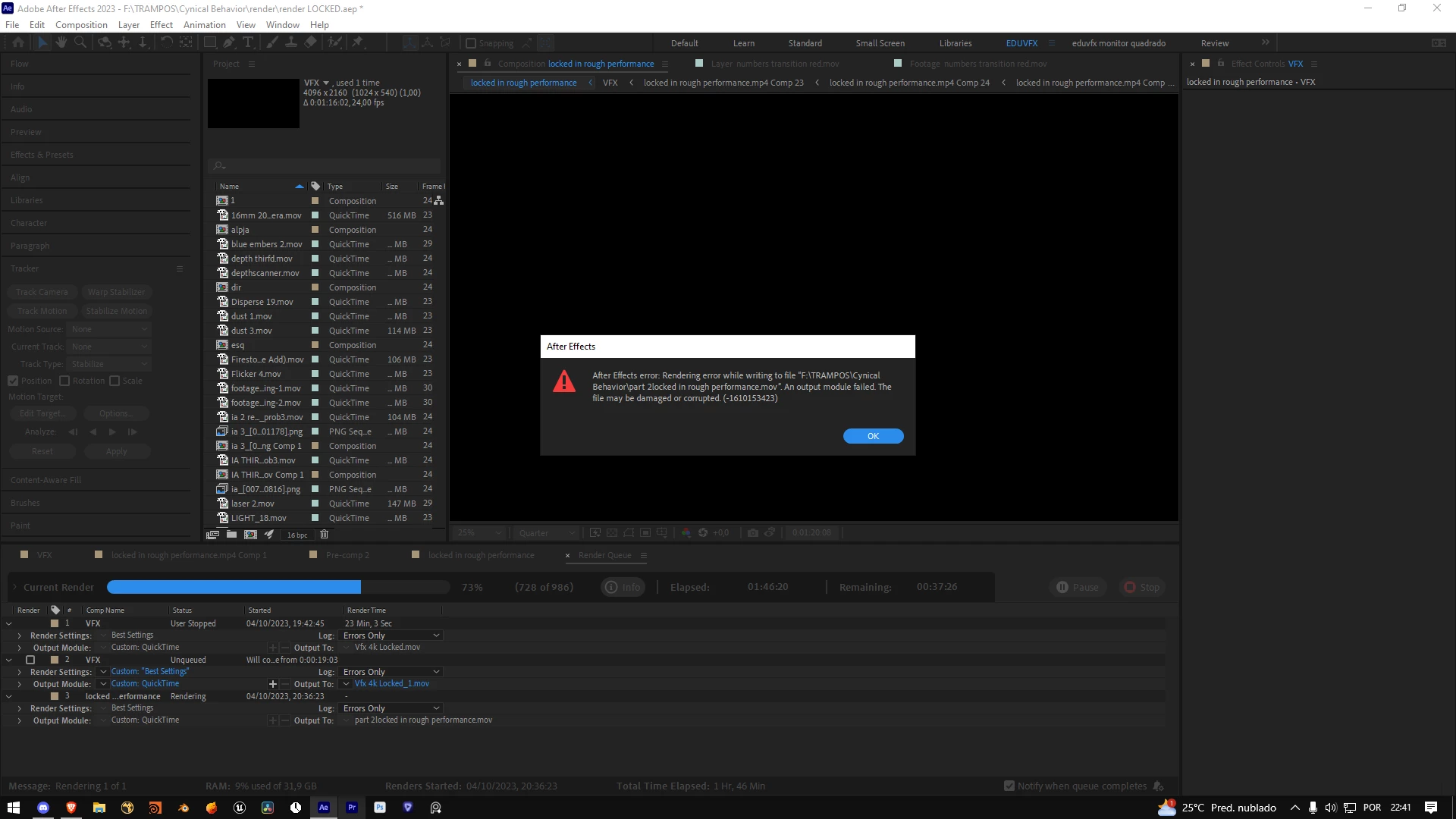Select the Hand tool
The image size is (1456, 819).
coord(61,42)
